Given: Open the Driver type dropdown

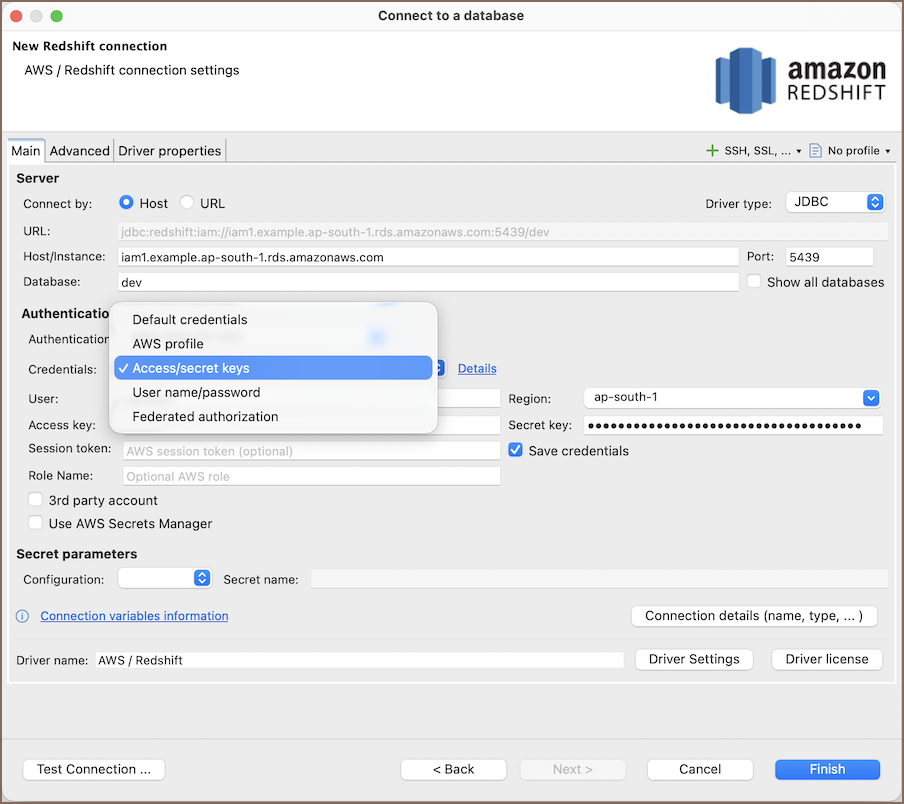Looking at the screenshot, I should (x=835, y=203).
